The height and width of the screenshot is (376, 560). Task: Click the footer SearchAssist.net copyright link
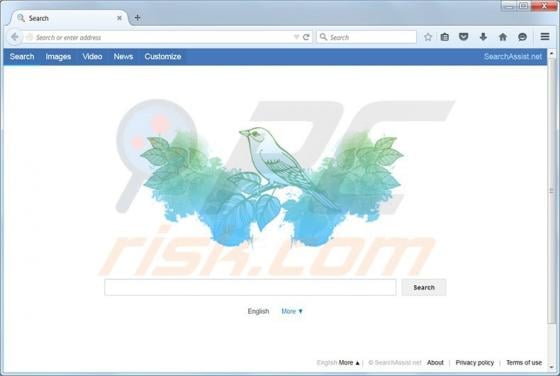tap(395, 363)
